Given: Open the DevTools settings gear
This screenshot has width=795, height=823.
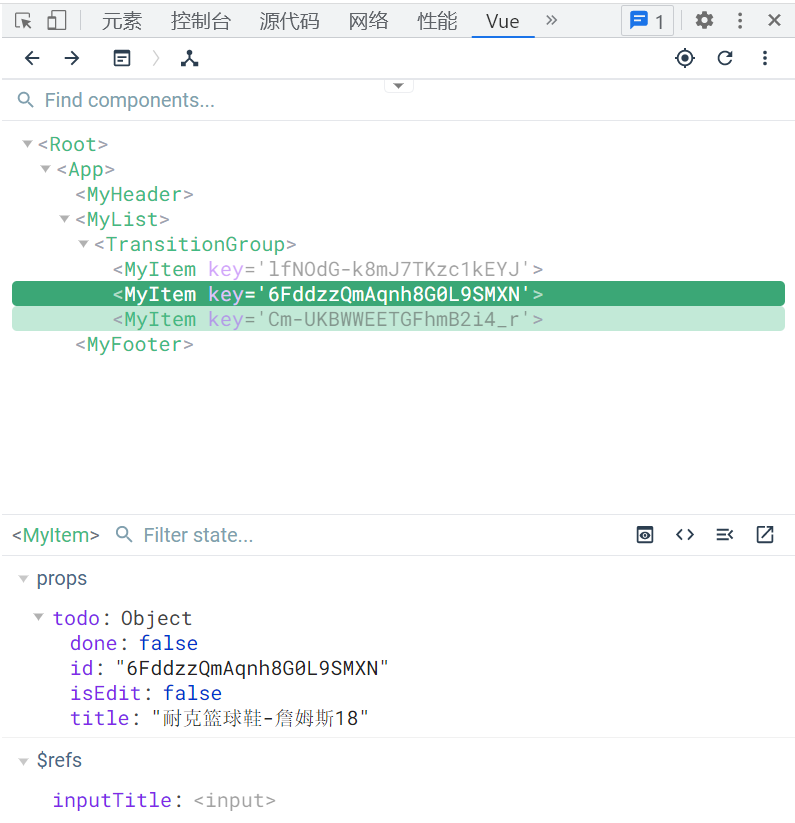Looking at the screenshot, I should tap(704, 20).
